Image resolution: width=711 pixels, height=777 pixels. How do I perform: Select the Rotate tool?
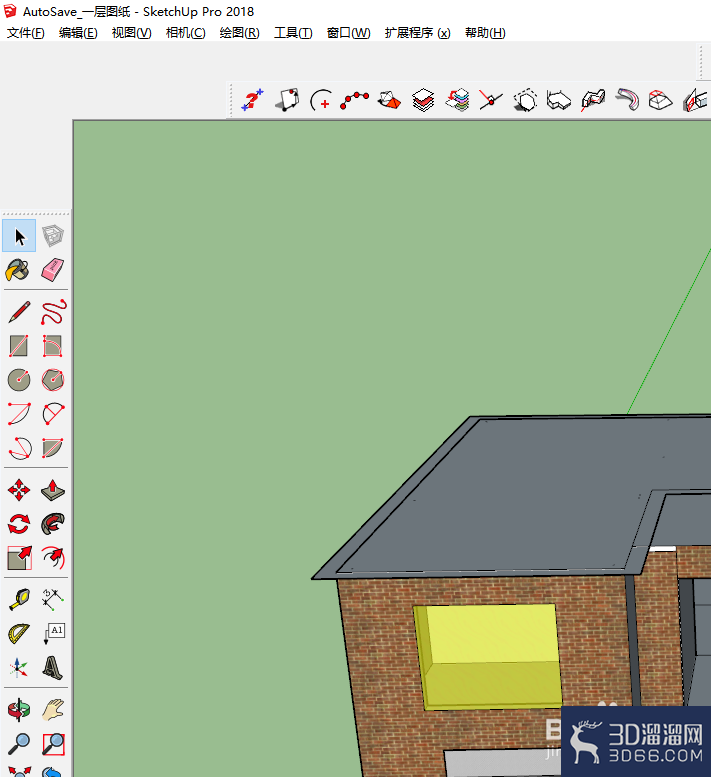19,524
